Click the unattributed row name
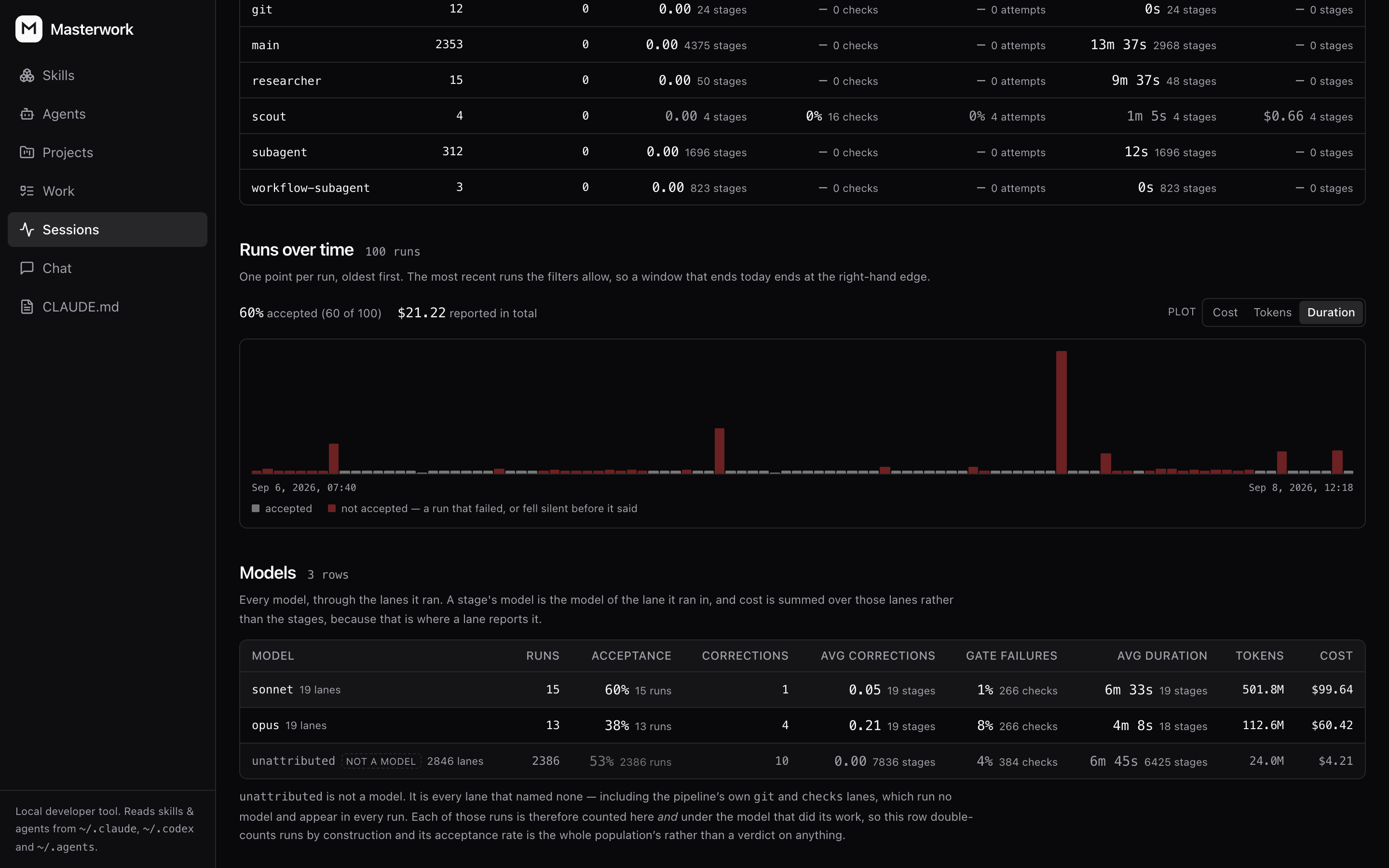Screen dimensions: 1389x868 point(293,760)
